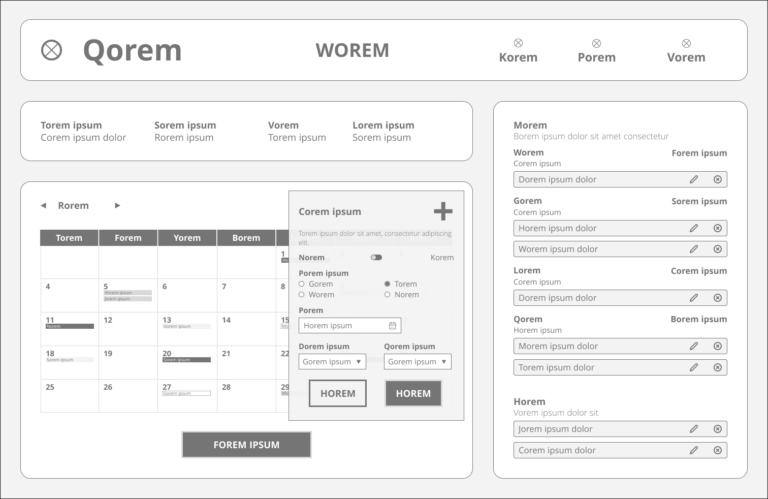Click the plus icon in Corem ipsum popup
Image resolution: width=768 pixels, height=499 pixels.
tap(443, 211)
